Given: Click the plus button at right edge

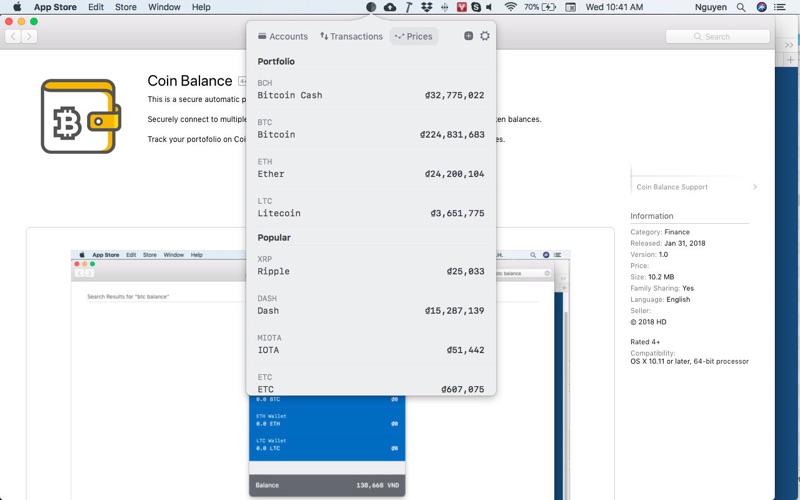Looking at the screenshot, I should 790,60.
